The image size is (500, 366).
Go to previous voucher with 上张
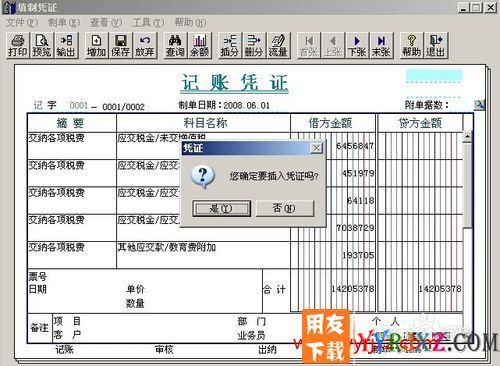click(x=333, y=45)
